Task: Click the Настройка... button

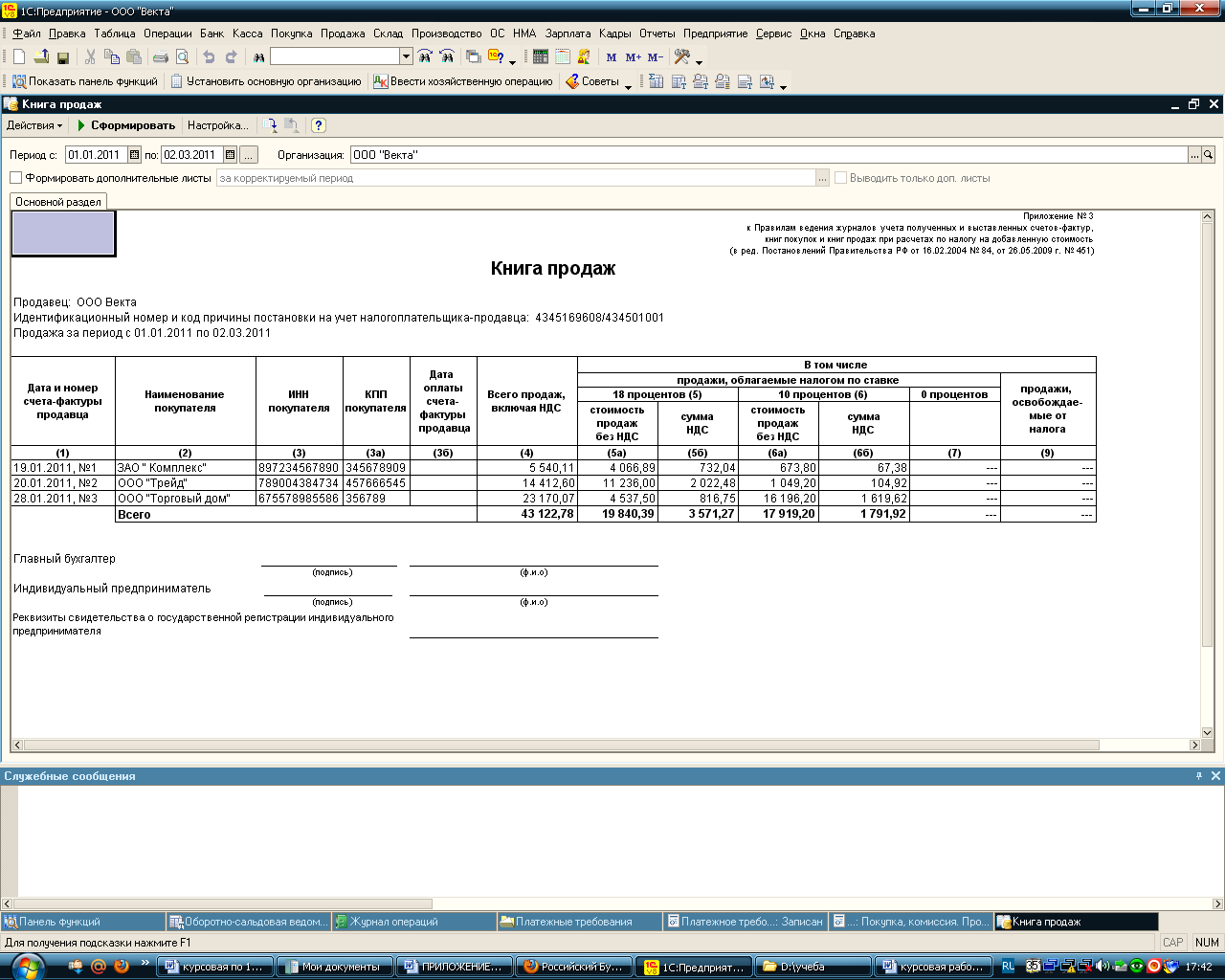Action: [x=218, y=125]
